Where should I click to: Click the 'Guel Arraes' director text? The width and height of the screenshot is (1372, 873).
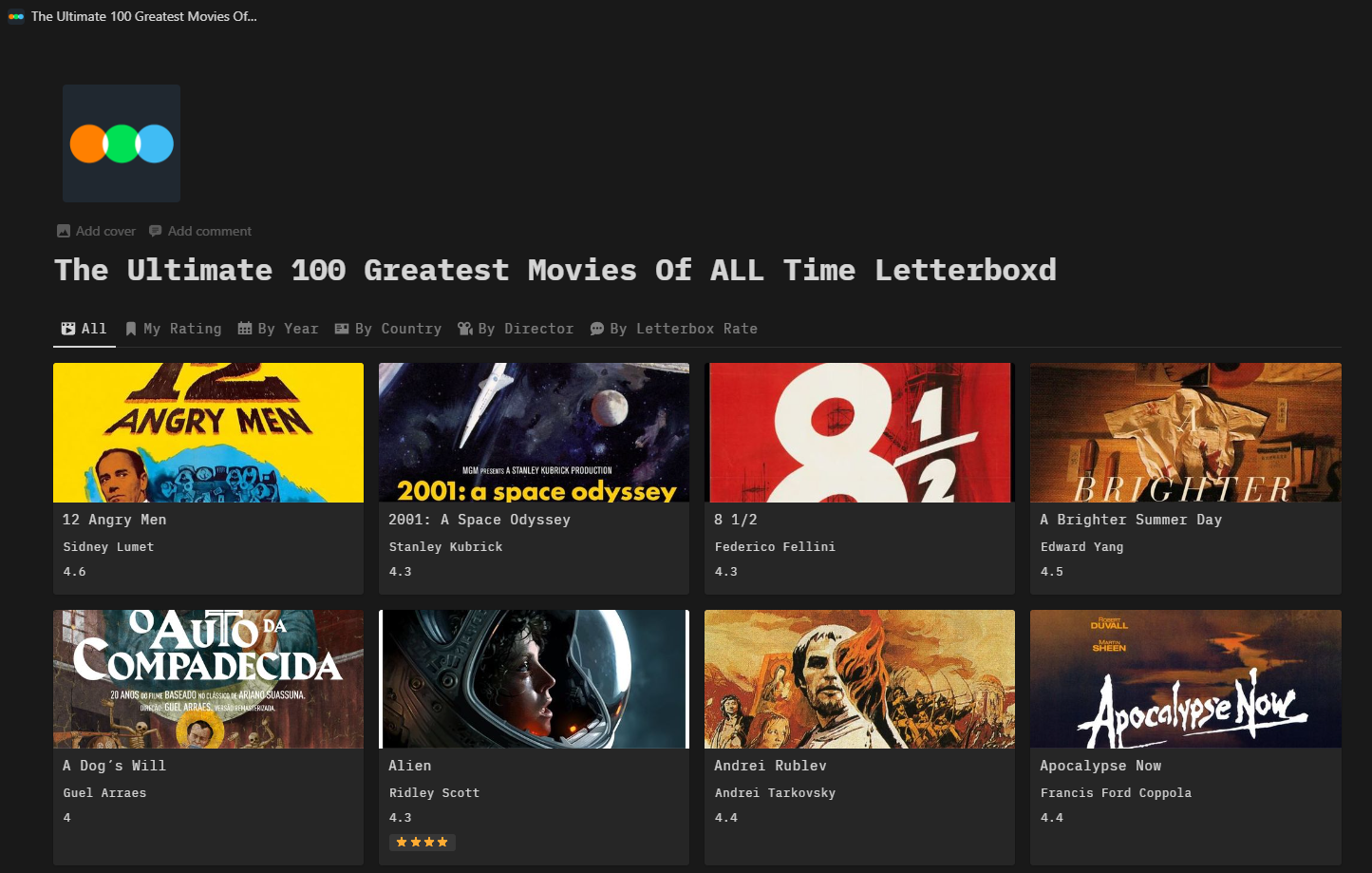pyautogui.click(x=104, y=793)
